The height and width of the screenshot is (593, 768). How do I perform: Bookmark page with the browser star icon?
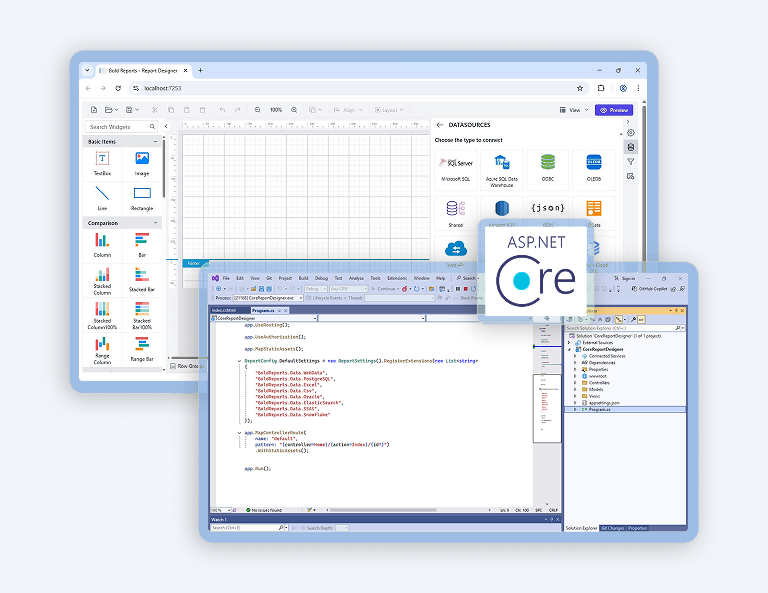pos(580,88)
